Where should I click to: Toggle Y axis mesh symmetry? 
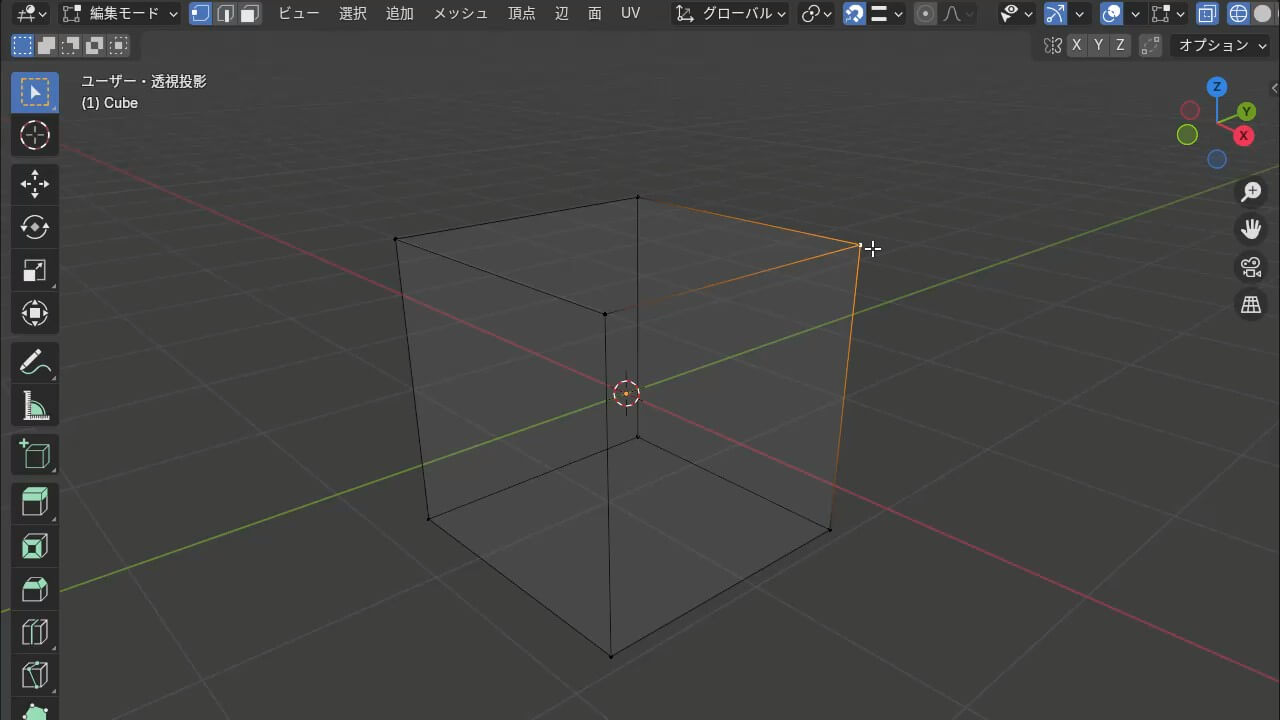(x=1098, y=45)
